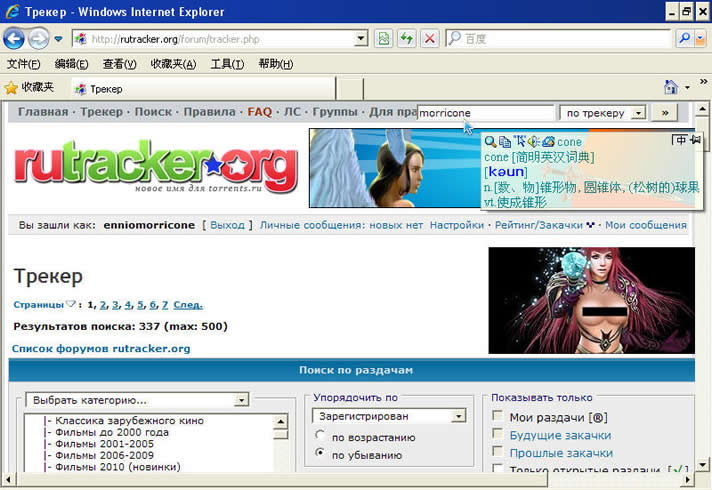Click the rutracker.org logo
This screenshot has width=712, height=490.
coord(156,166)
